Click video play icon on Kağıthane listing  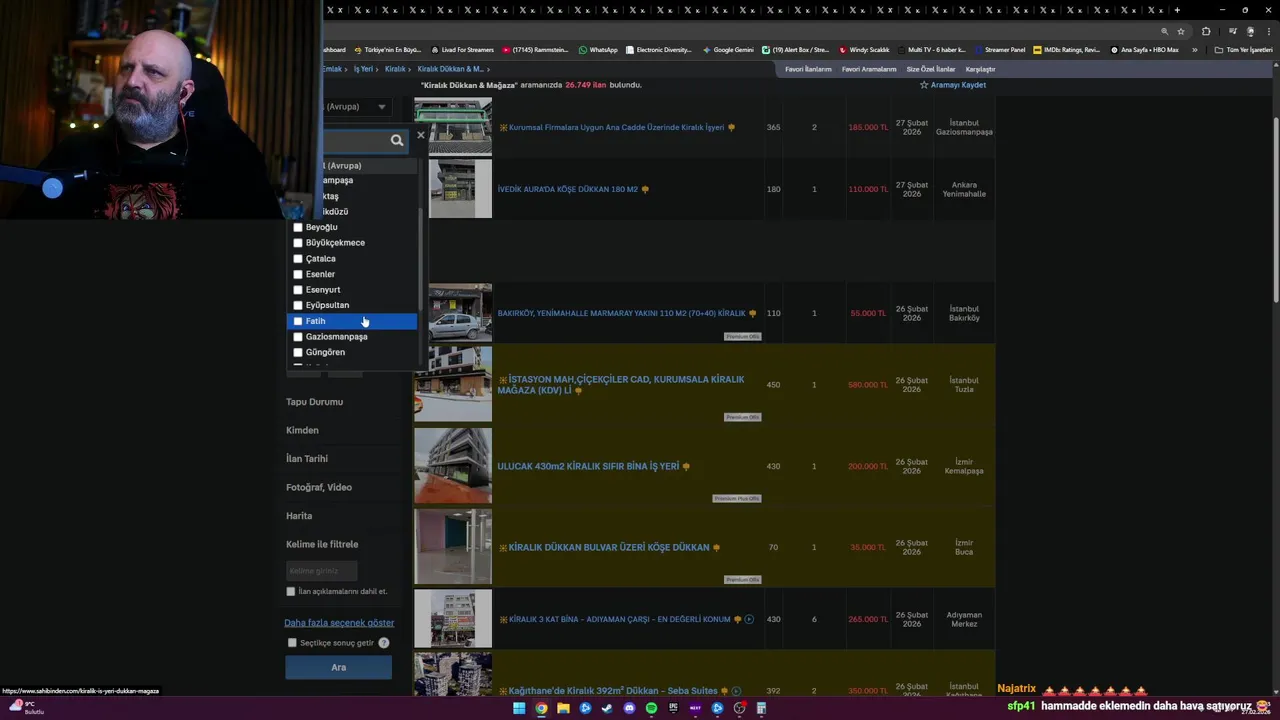(736, 691)
